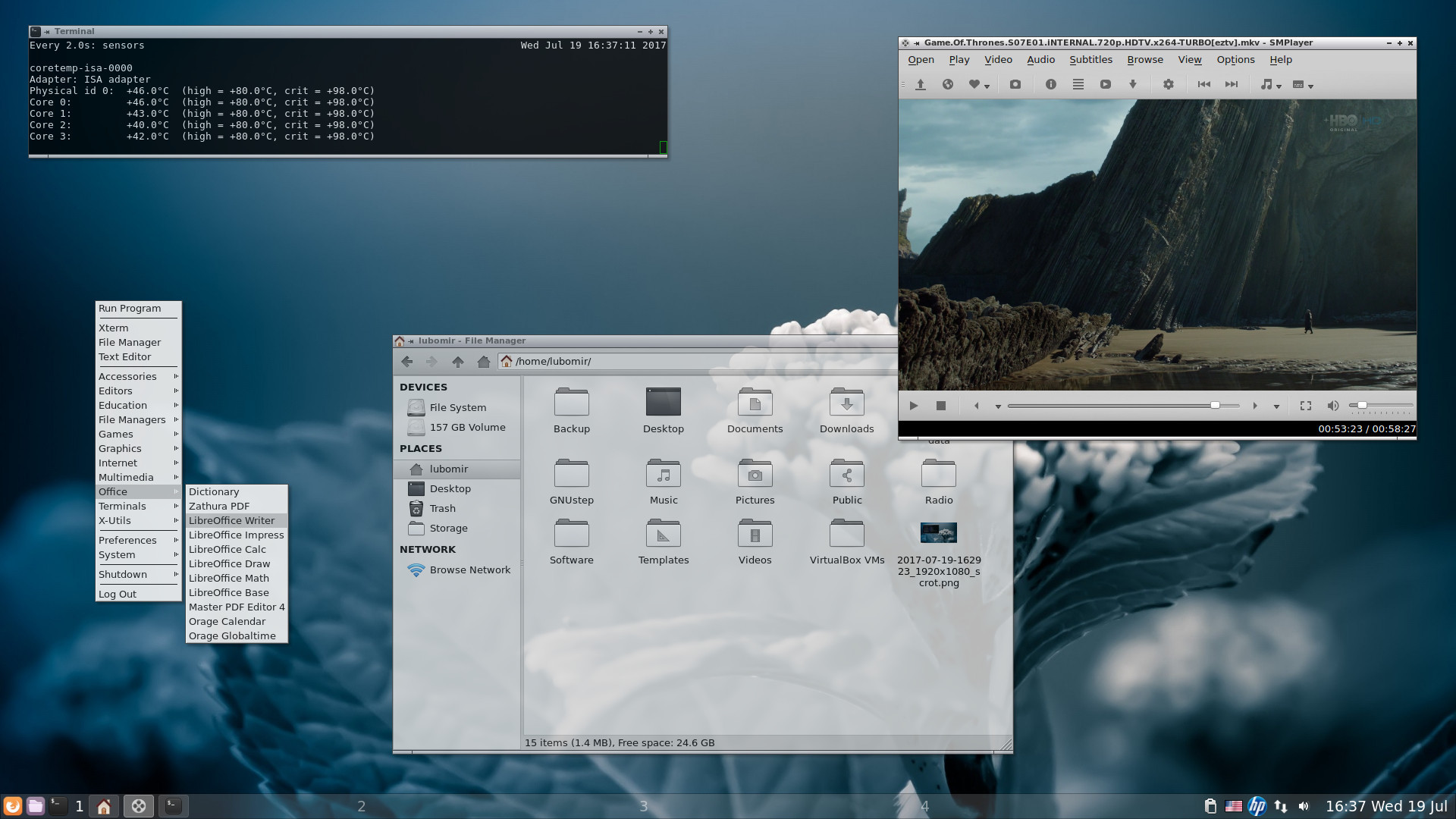Click Log Out in the root menu
This screenshot has width=1456, height=819.
tap(138, 594)
